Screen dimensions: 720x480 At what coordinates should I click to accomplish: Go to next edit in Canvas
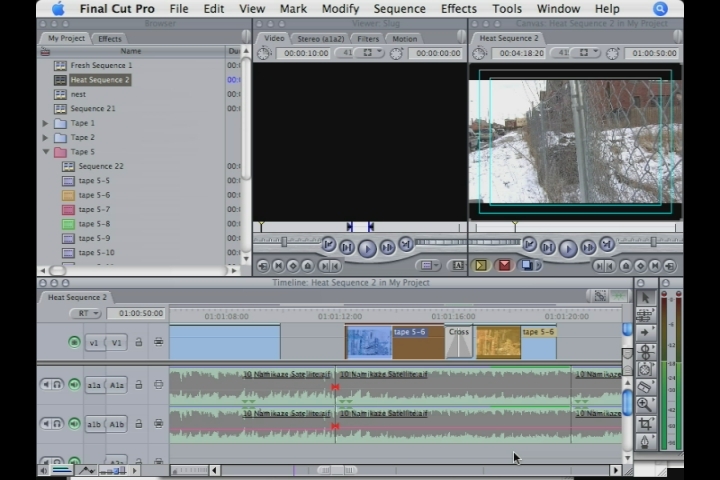click(x=607, y=244)
